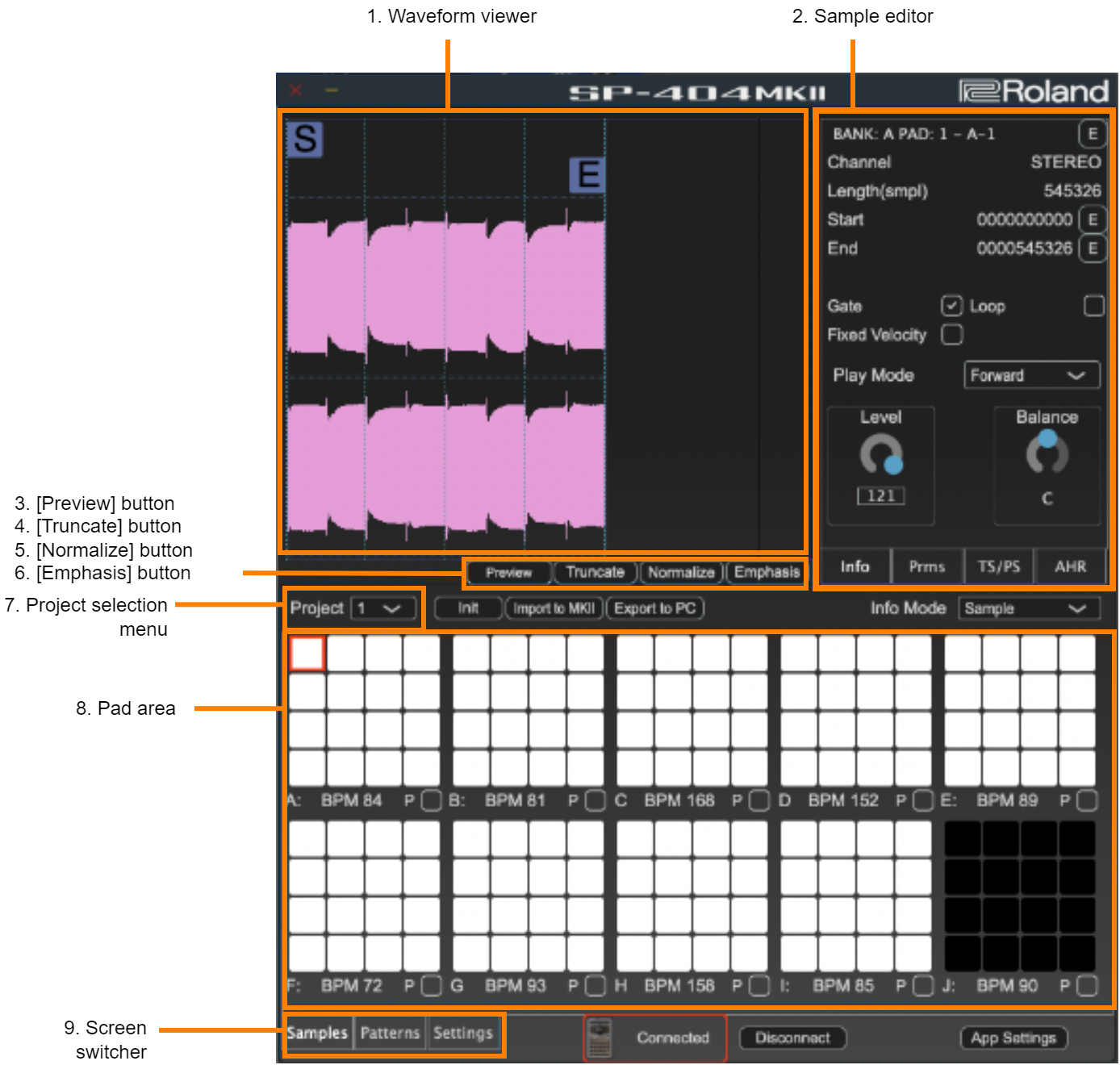Click top-left pad of bank I
This screenshot has width=1120, height=1065.
799,839
